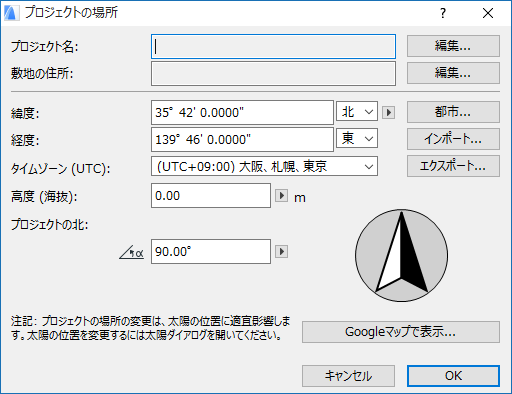
Task: Click the 高度 altitude value field
Action: (211, 196)
